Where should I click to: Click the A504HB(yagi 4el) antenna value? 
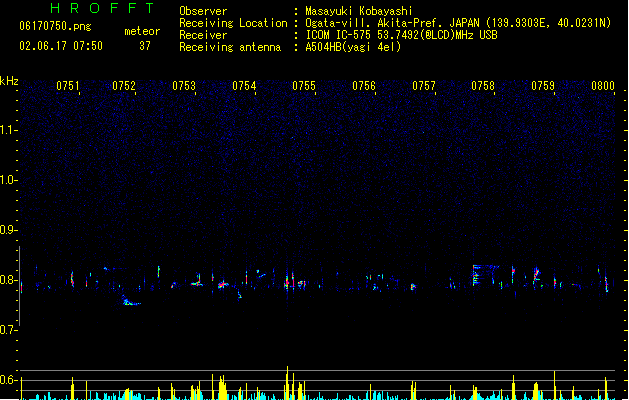click(x=353, y=47)
